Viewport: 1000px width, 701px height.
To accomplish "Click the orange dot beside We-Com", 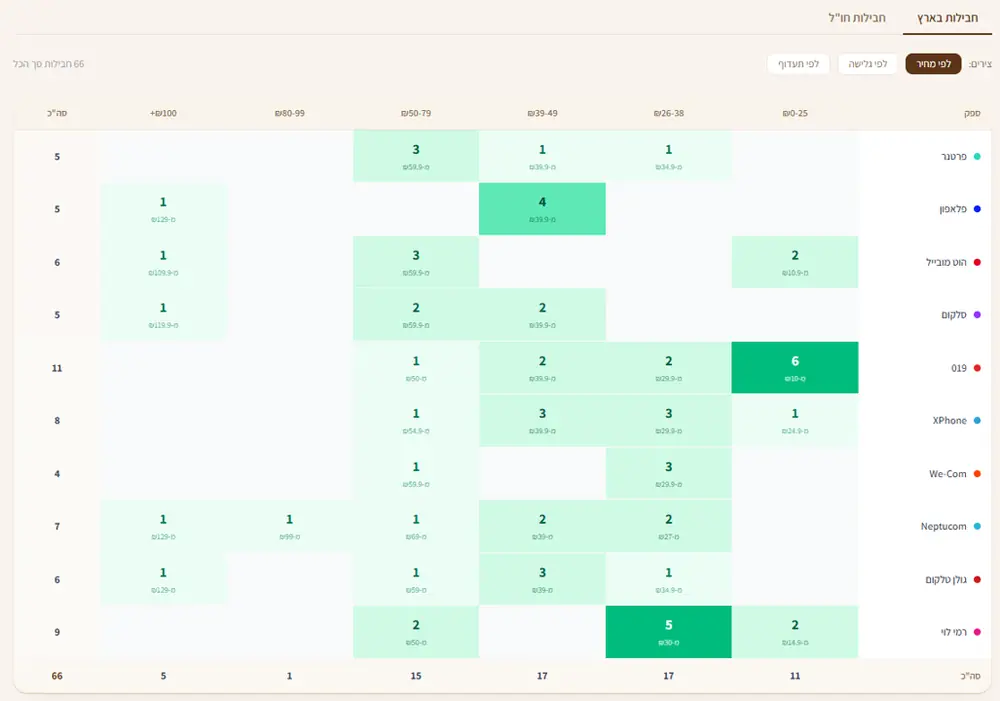I will pos(977,474).
